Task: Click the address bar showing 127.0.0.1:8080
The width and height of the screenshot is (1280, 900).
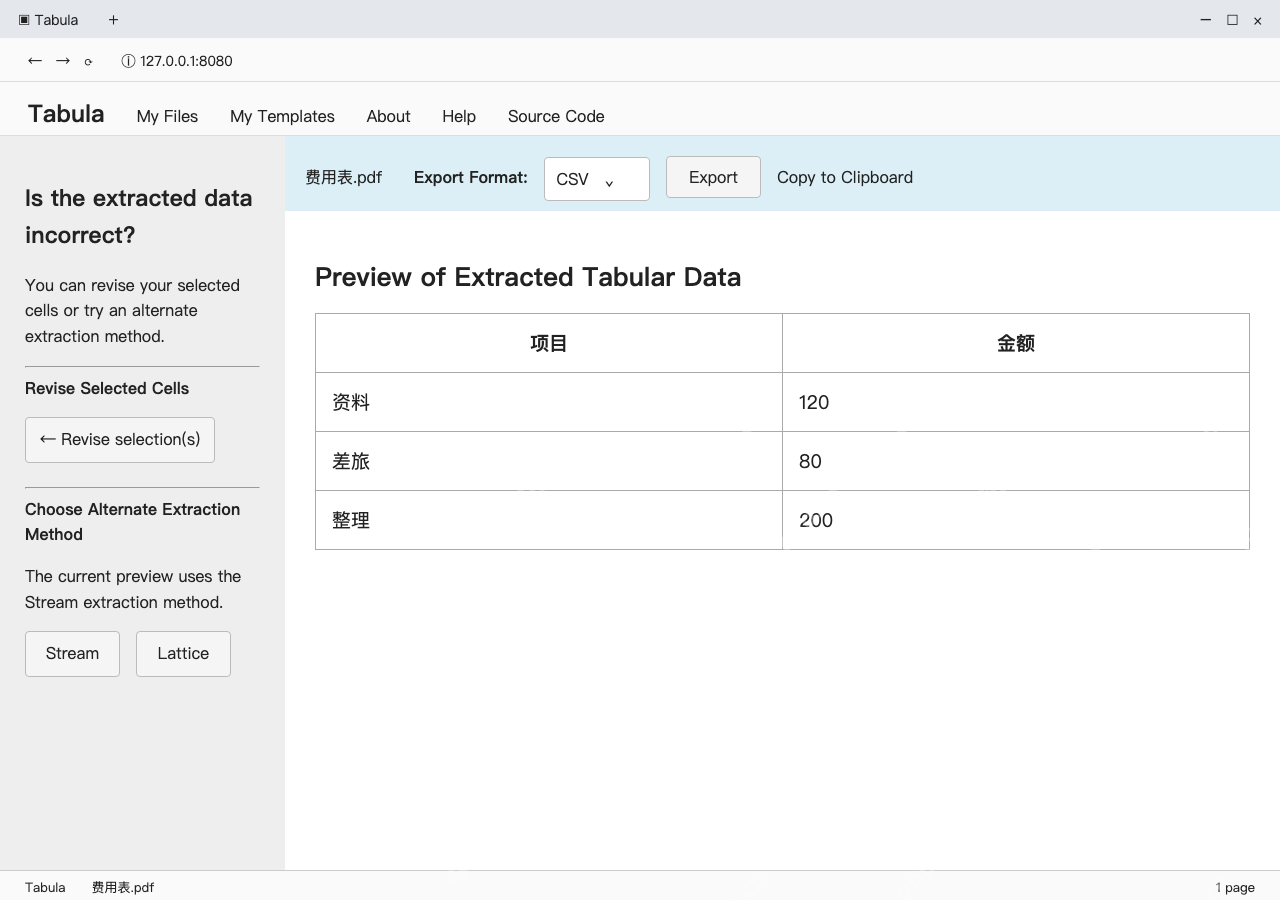Action: pos(186,61)
